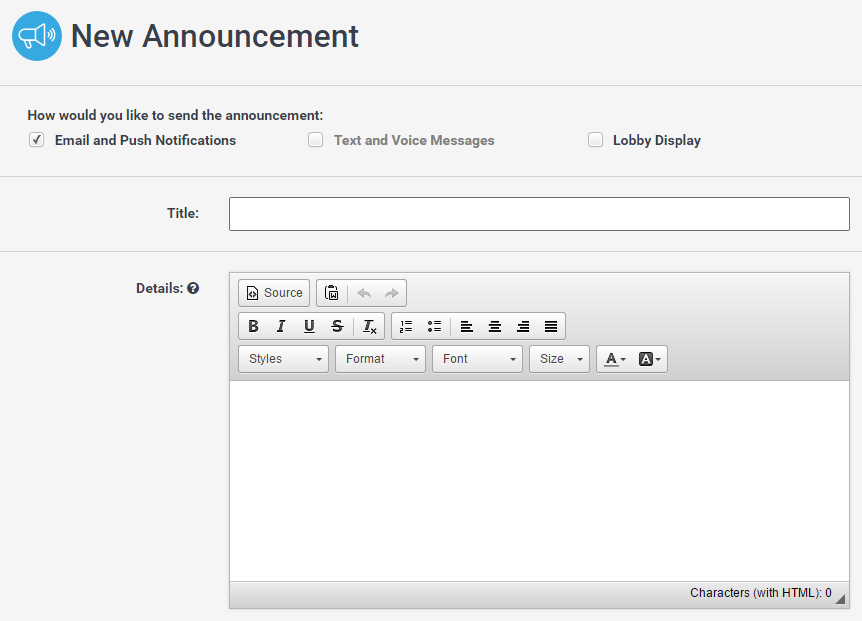The height and width of the screenshot is (621, 862).
Task: Insert a bulleted list
Action: (x=434, y=326)
